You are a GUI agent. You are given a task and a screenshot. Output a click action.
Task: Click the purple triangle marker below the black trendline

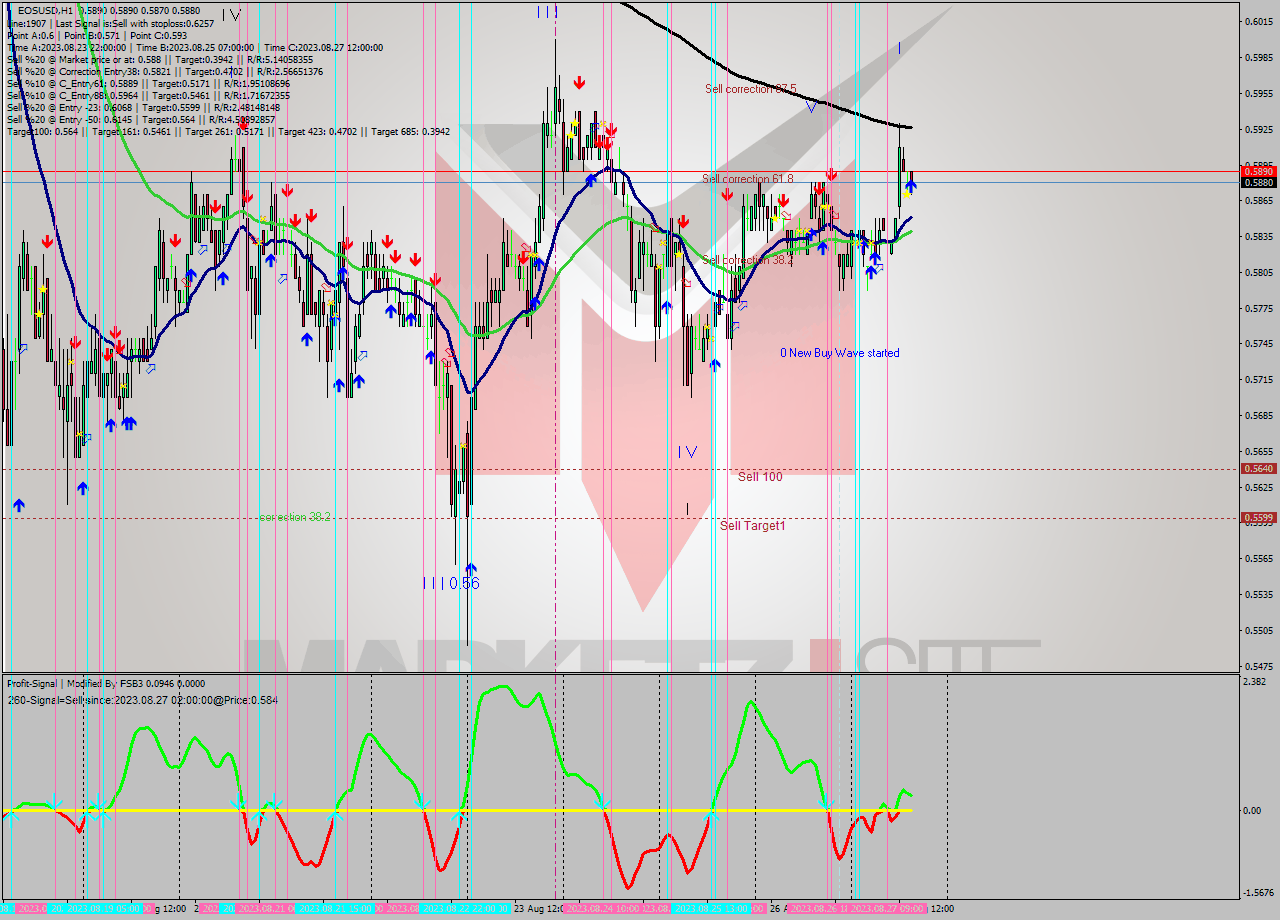pyautogui.click(x=810, y=106)
